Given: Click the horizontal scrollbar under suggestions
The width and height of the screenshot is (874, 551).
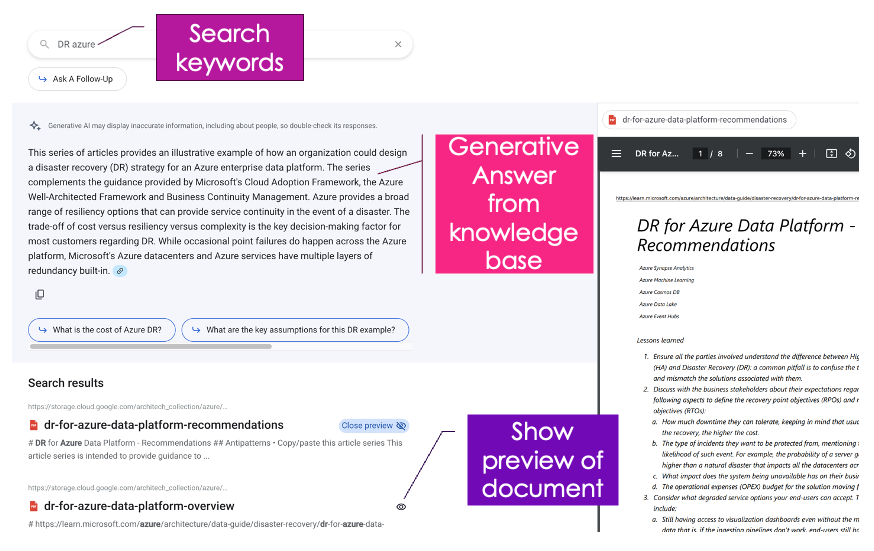Looking at the screenshot, I should pyautogui.click(x=150, y=347).
